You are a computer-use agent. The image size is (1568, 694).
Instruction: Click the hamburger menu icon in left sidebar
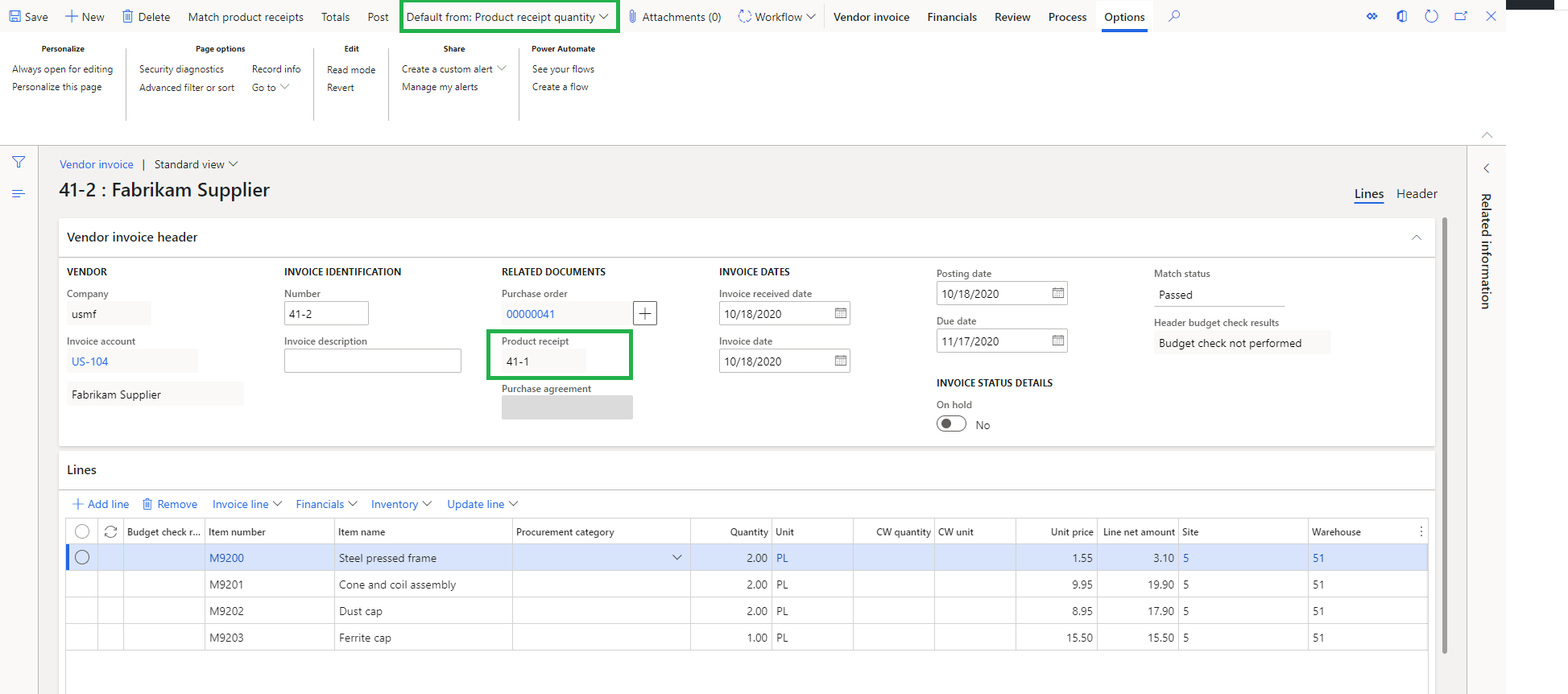point(19,193)
